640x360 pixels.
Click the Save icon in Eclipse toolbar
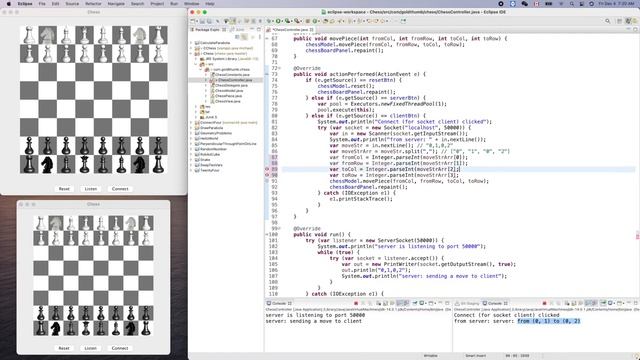pos(202,21)
